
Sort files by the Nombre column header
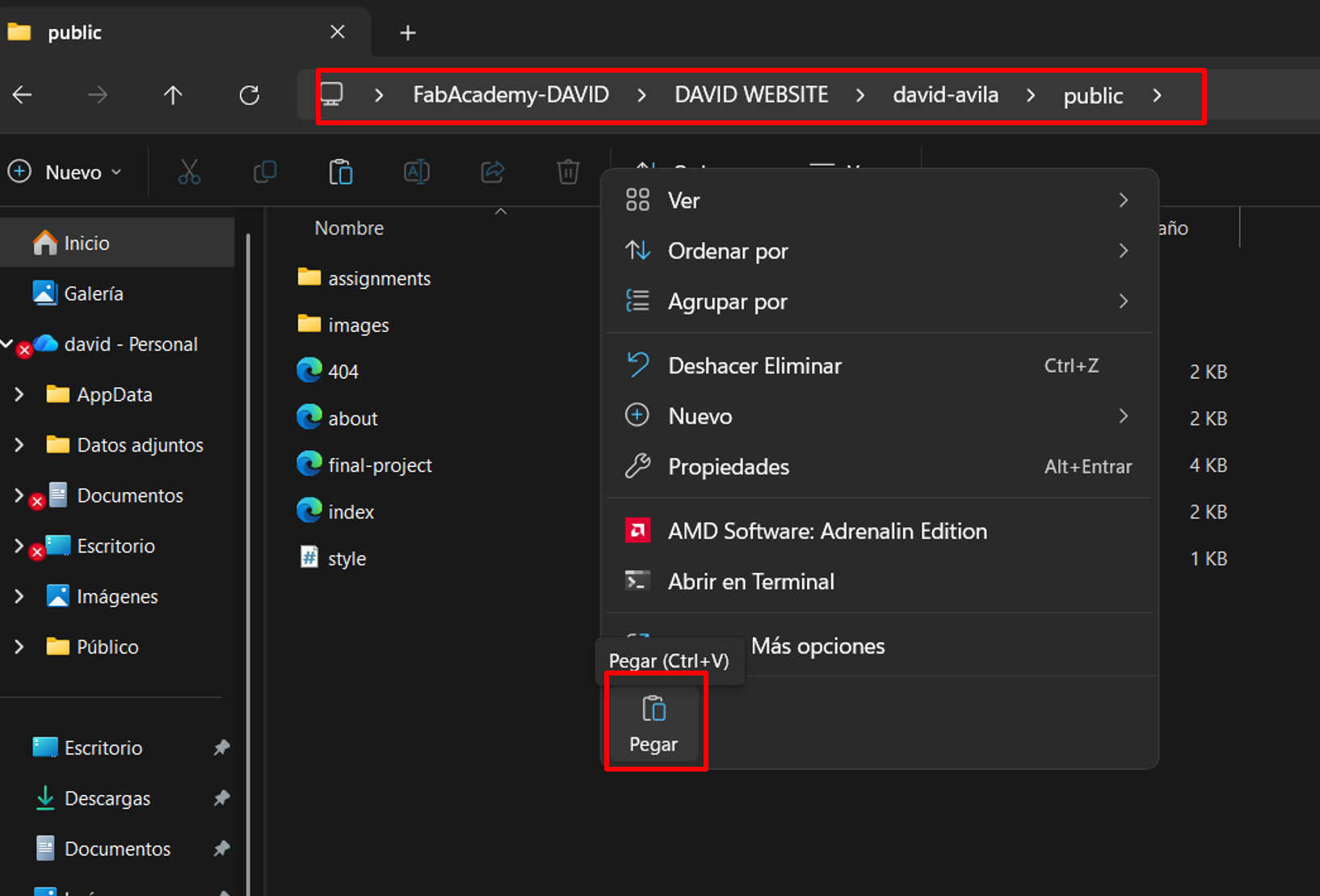click(349, 229)
